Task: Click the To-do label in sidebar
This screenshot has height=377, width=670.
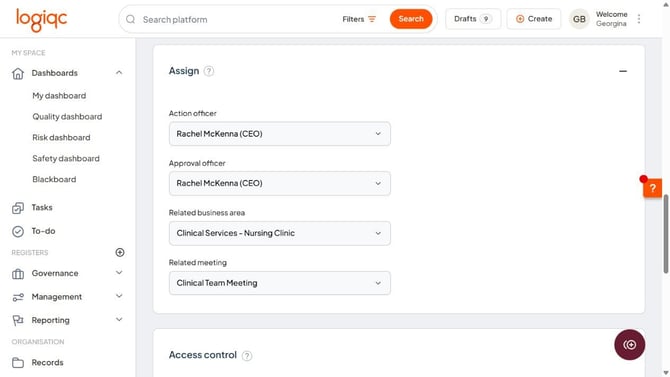Action: [43, 231]
